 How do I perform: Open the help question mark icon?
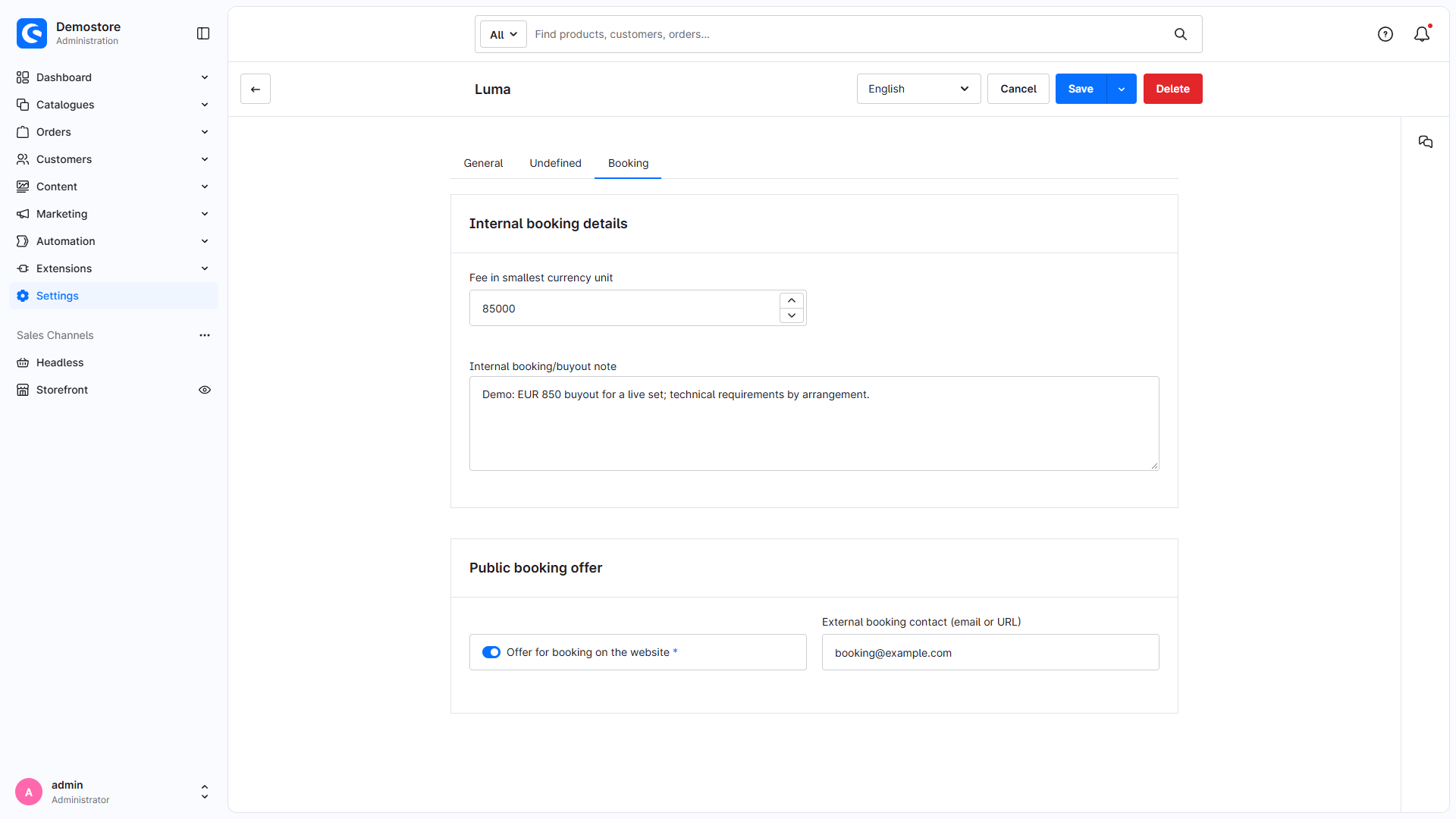[1385, 34]
